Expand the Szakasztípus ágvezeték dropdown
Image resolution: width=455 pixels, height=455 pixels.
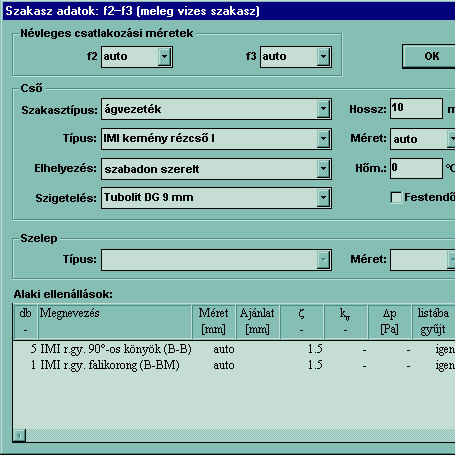(x=323, y=109)
